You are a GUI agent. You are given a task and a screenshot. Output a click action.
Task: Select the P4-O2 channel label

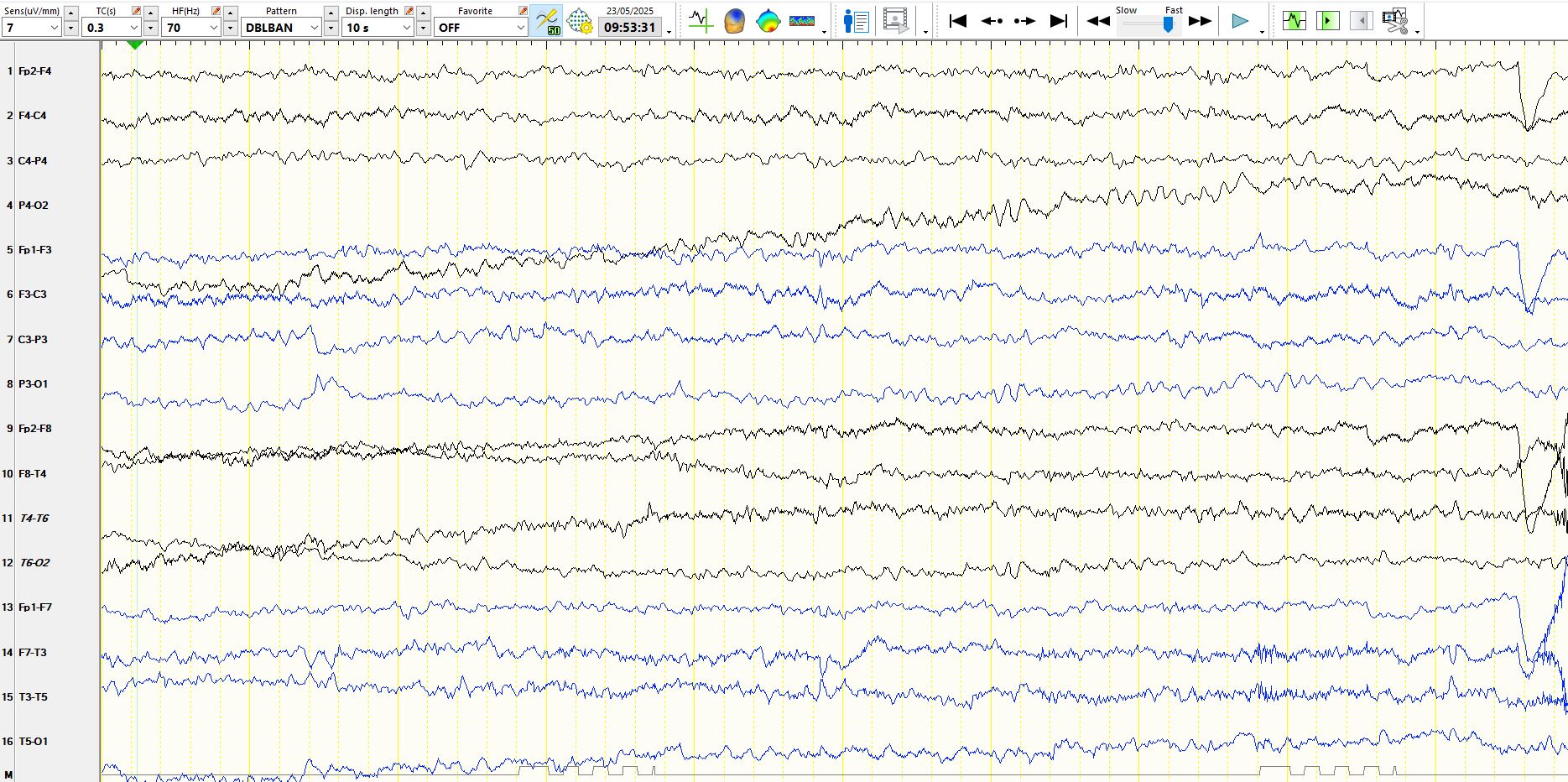click(x=33, y=205)
